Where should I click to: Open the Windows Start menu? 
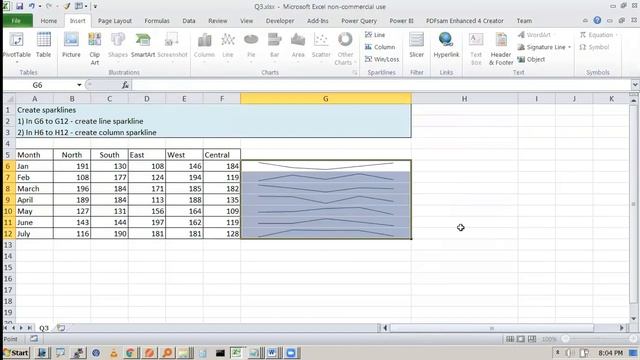point(17,353)
